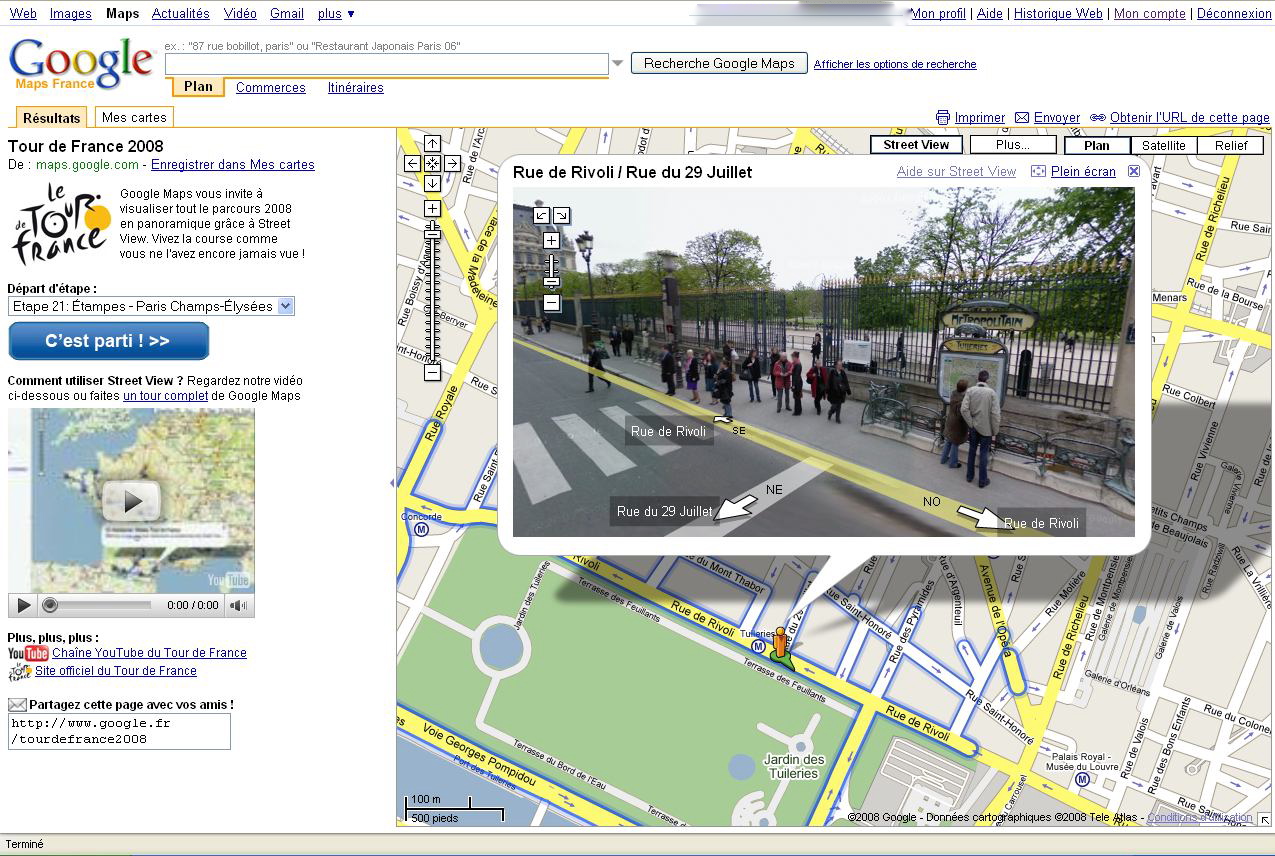Open Images in the top bar
Screen dimensions: 1275x856
(70, 14)
